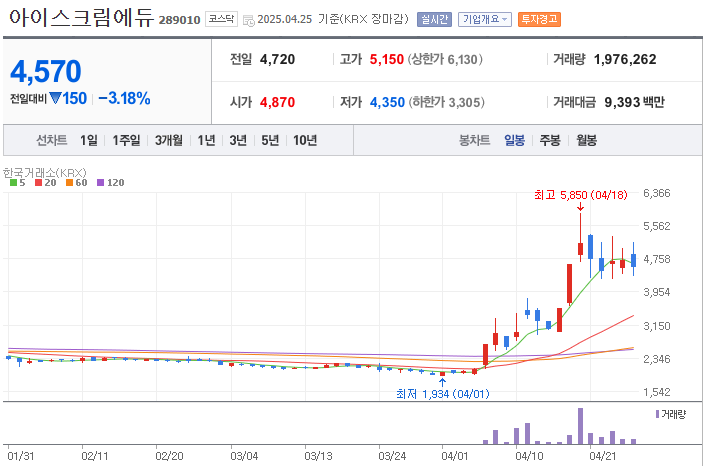Click the 실시간 button

pyautogui.click(x=434, y=19)
